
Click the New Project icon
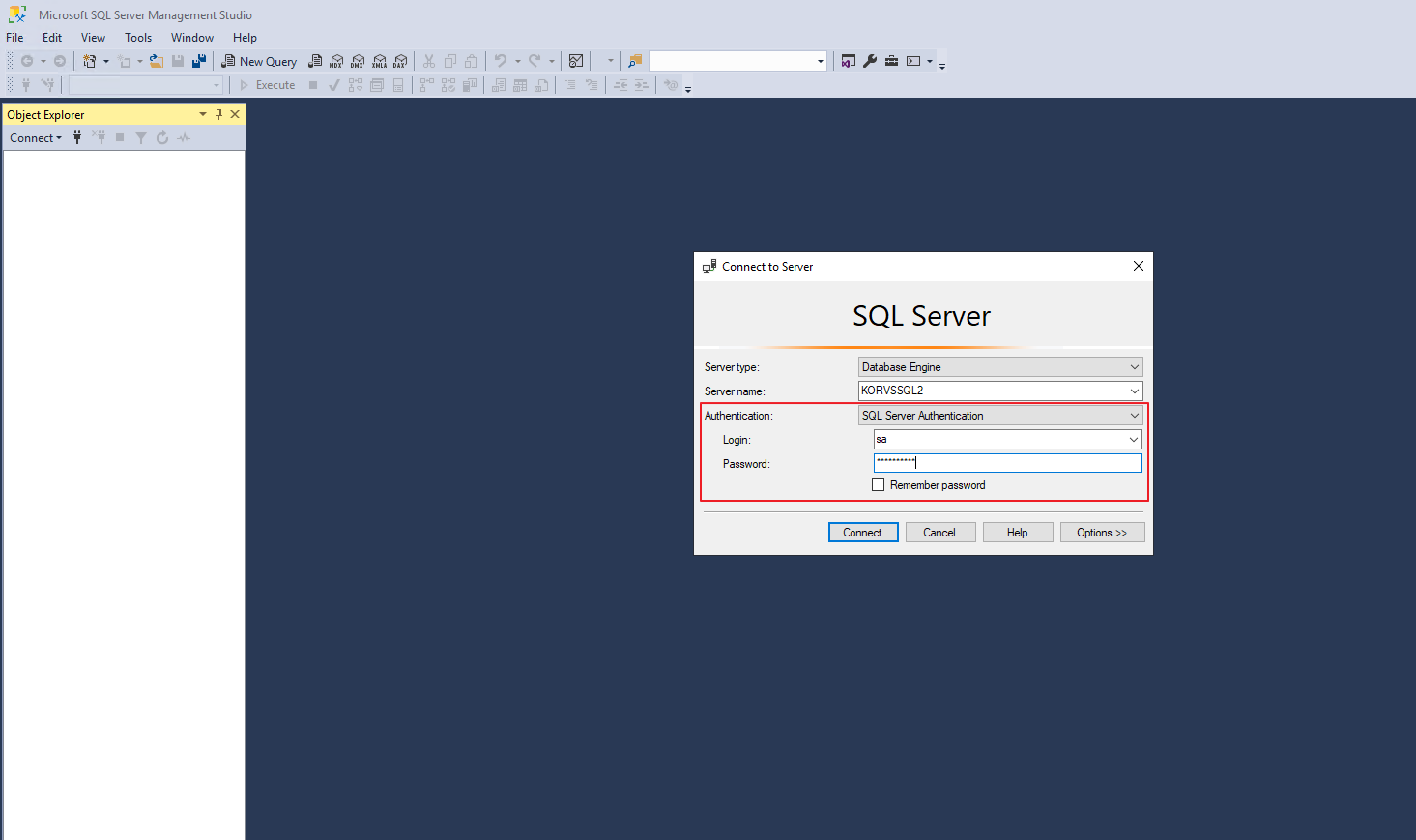(90, 61)
